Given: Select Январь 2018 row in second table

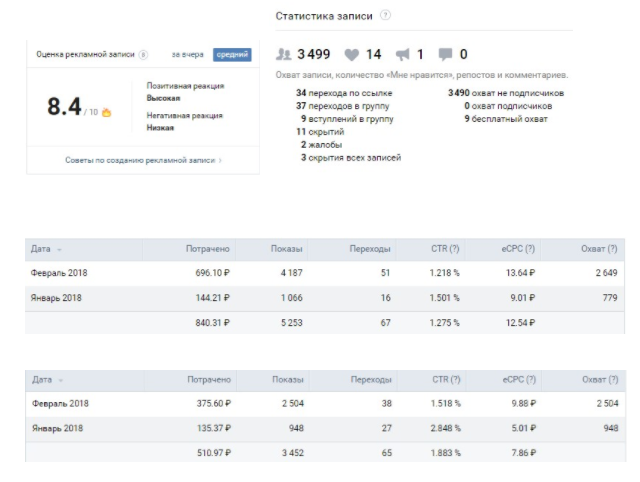Looking at the screenshot, I should click(326, 429).
